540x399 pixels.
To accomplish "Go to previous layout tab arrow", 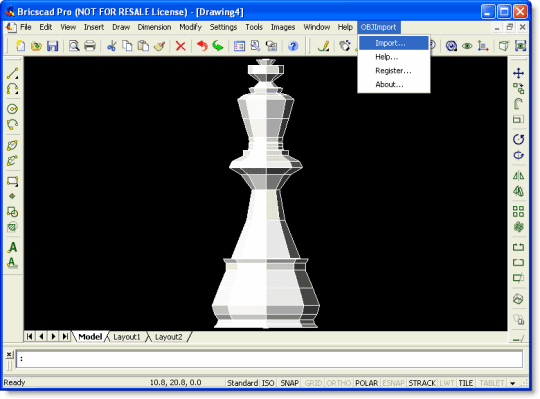I will point(42,336).
